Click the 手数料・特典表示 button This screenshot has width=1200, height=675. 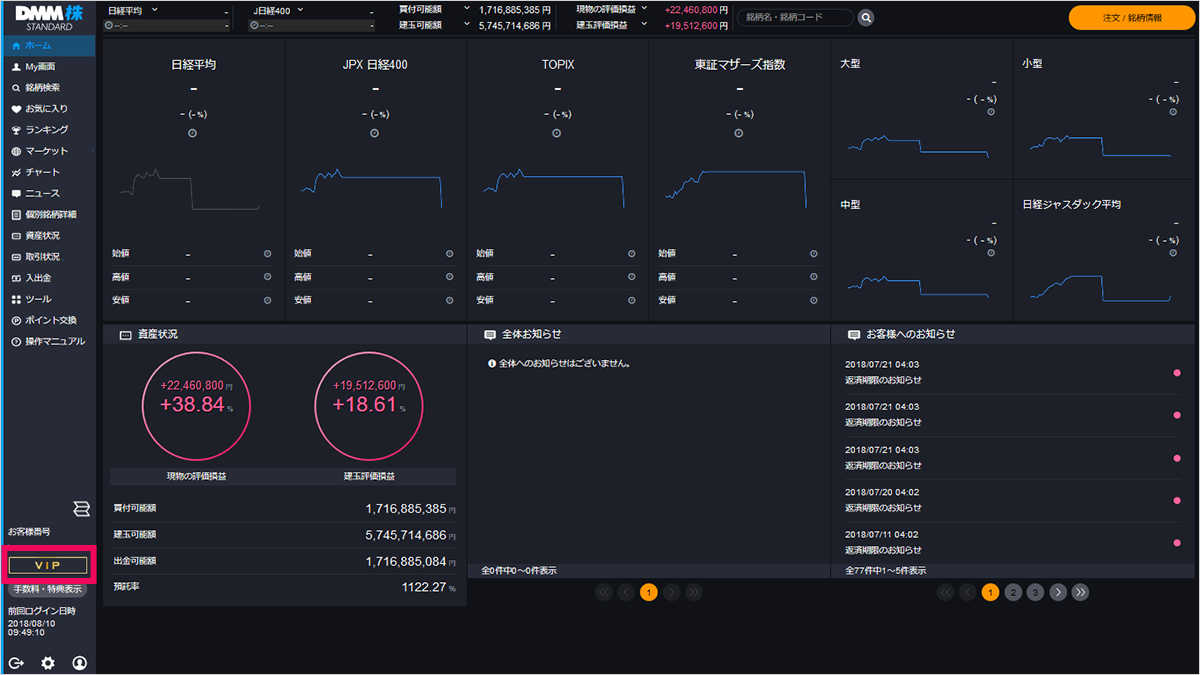pyautogui.click(x=47, y=589)
